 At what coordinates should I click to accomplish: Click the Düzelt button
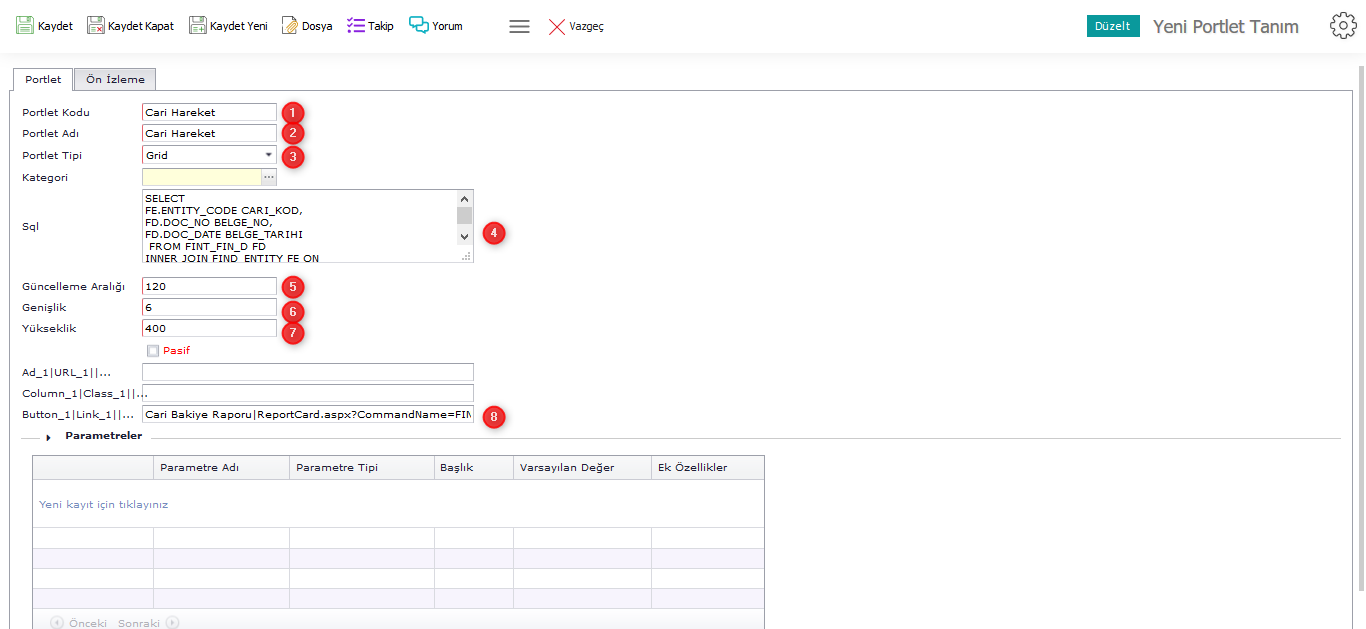coord(1112,26)
